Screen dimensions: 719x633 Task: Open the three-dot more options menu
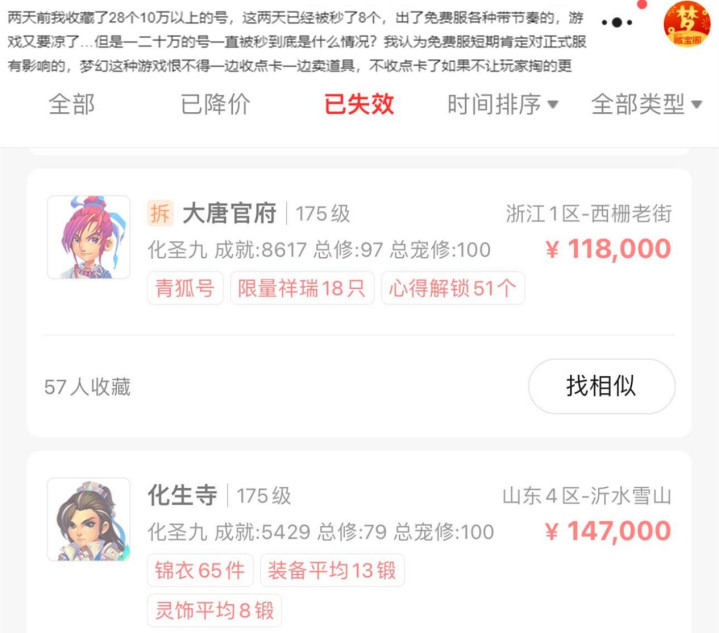617,22
